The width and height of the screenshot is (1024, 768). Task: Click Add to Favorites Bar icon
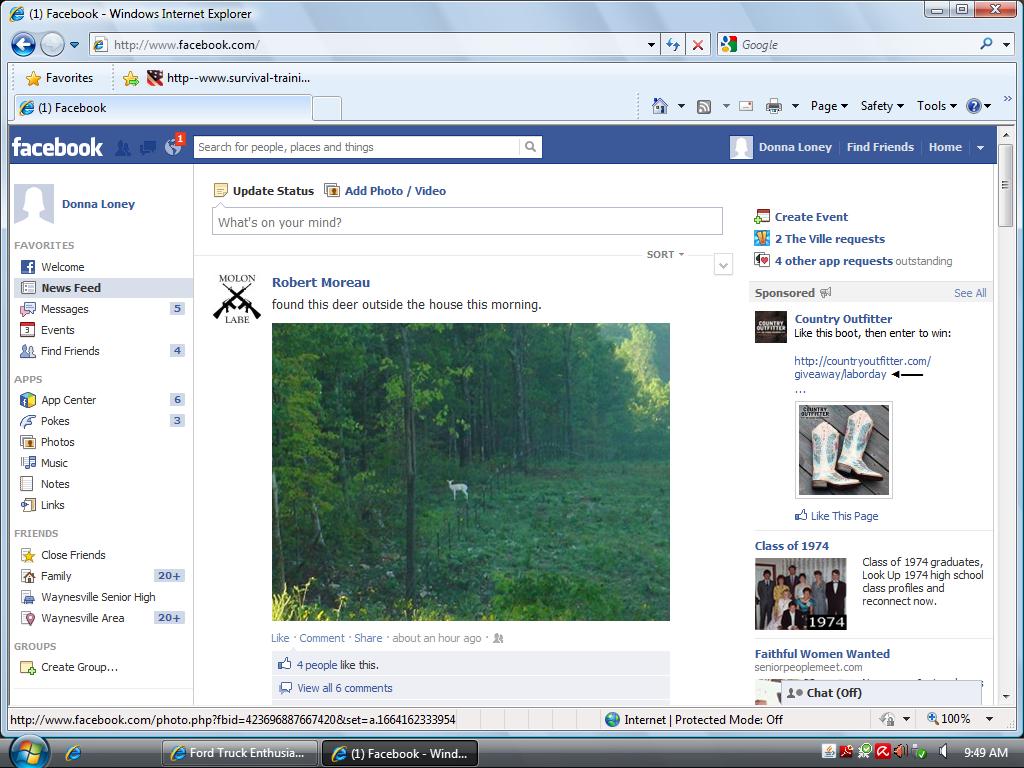(131, 78)
